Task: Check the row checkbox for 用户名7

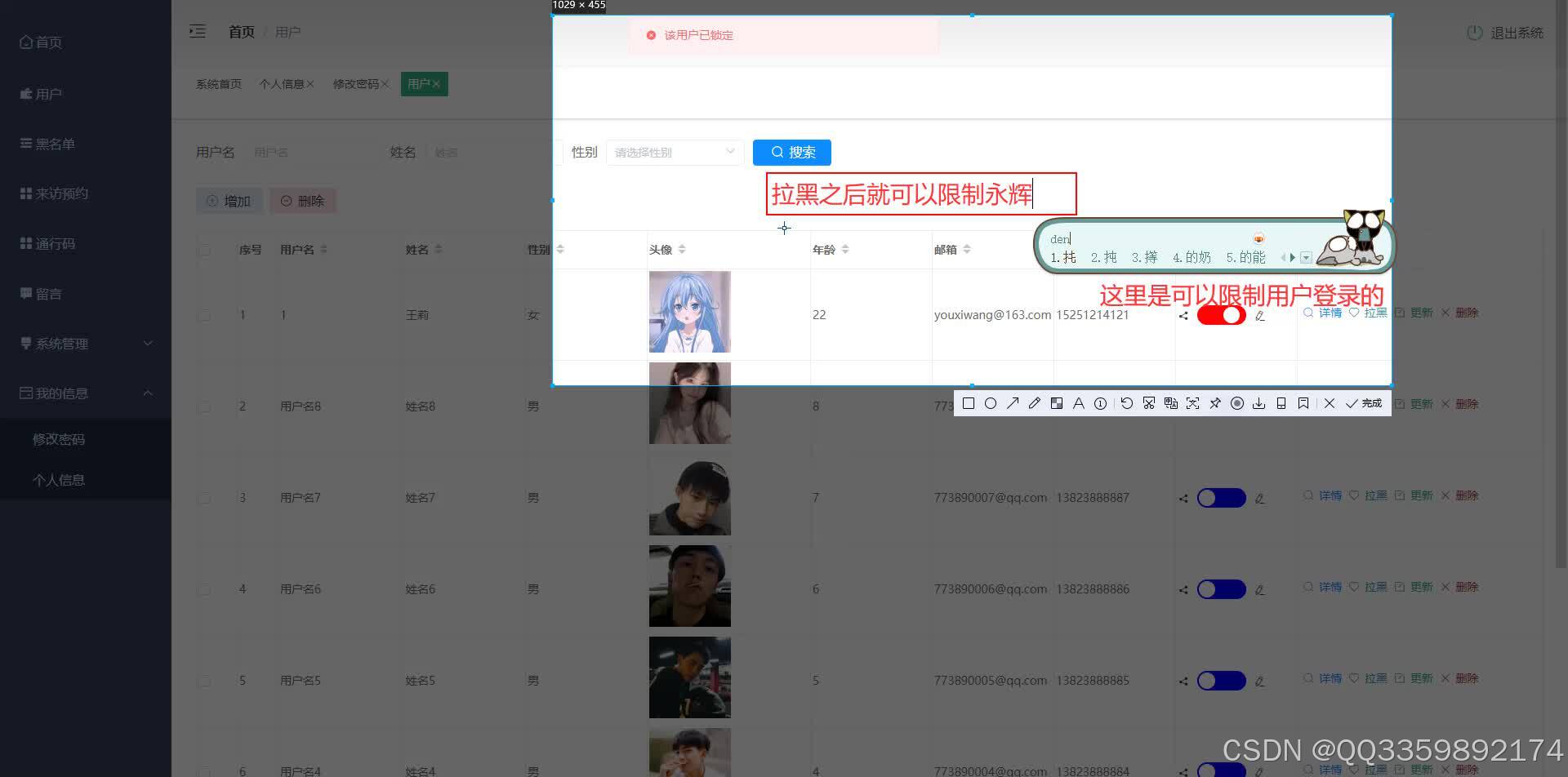Action: click(x=204, y=498)
